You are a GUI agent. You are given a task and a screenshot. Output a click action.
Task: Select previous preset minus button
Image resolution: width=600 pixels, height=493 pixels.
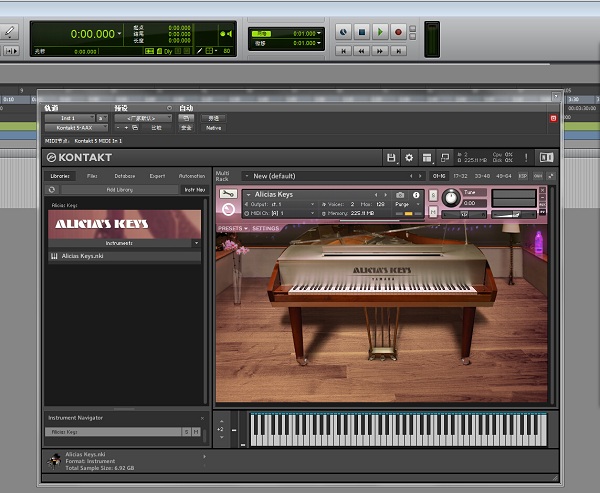pyautogui.click(x=118, y=128)
